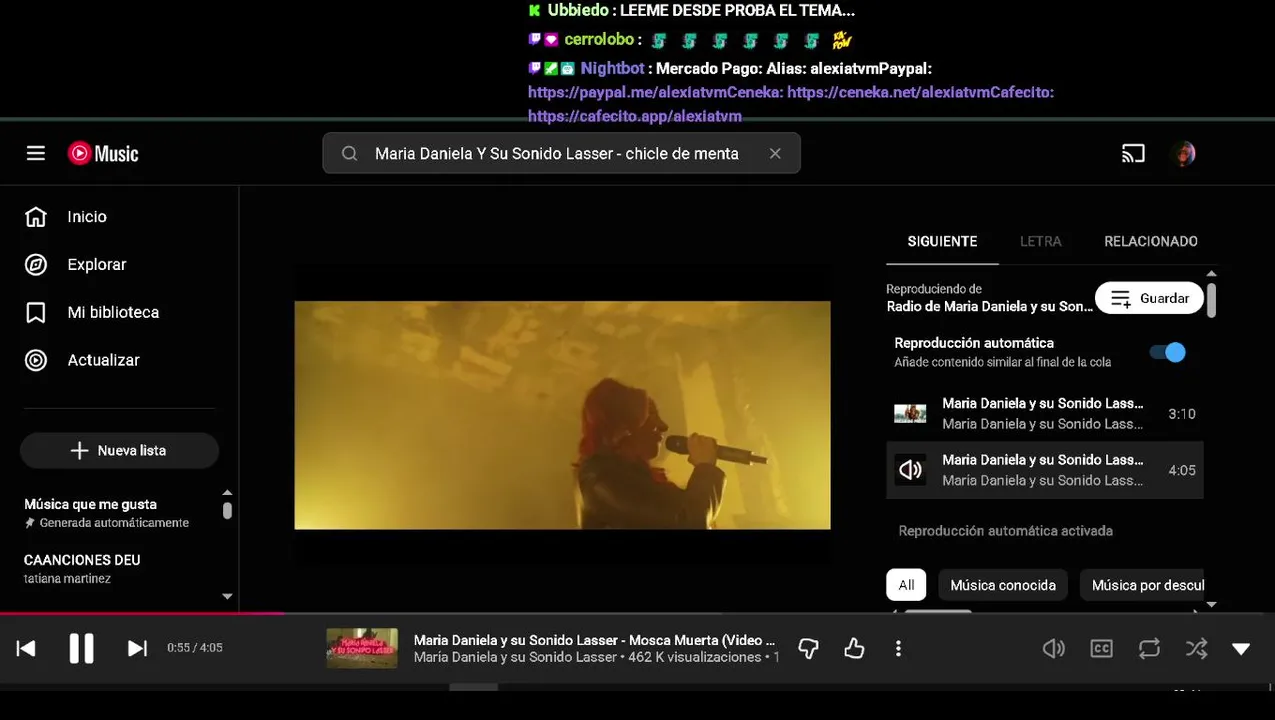
Task: Toggle repeat mode icon
Action: tap(1149, 649)
